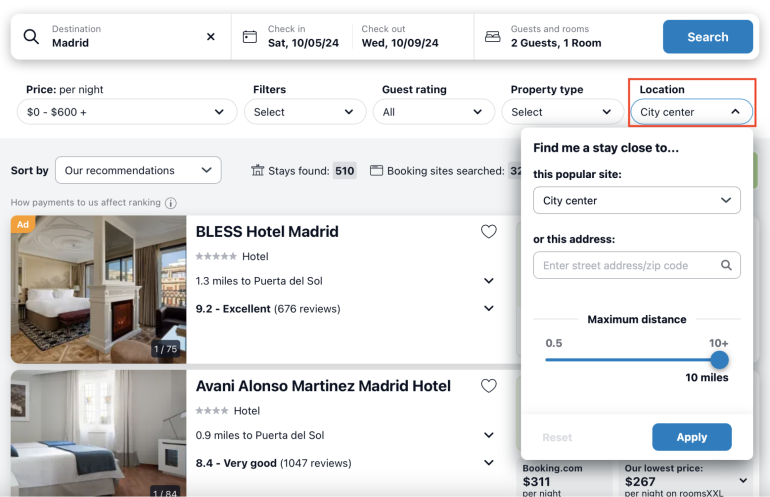Open the Property type dropdown
This screenshot has width=770, height=497.
pos(560,112)
